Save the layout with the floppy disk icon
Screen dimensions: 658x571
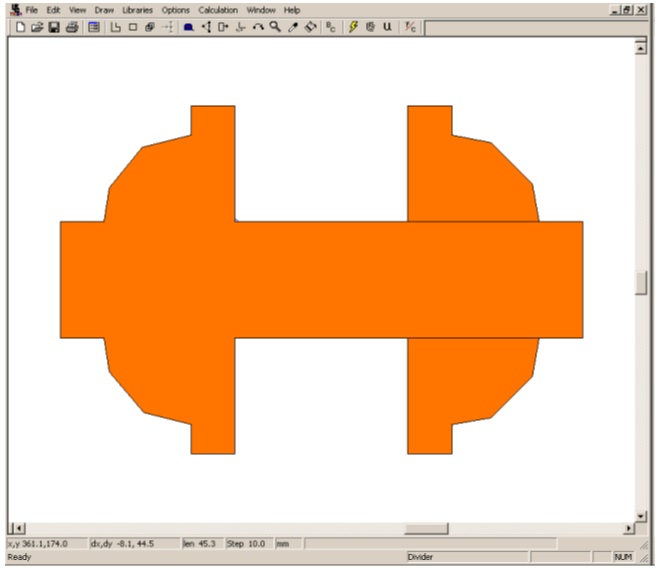pyautogui.click(x=54, y=28)
